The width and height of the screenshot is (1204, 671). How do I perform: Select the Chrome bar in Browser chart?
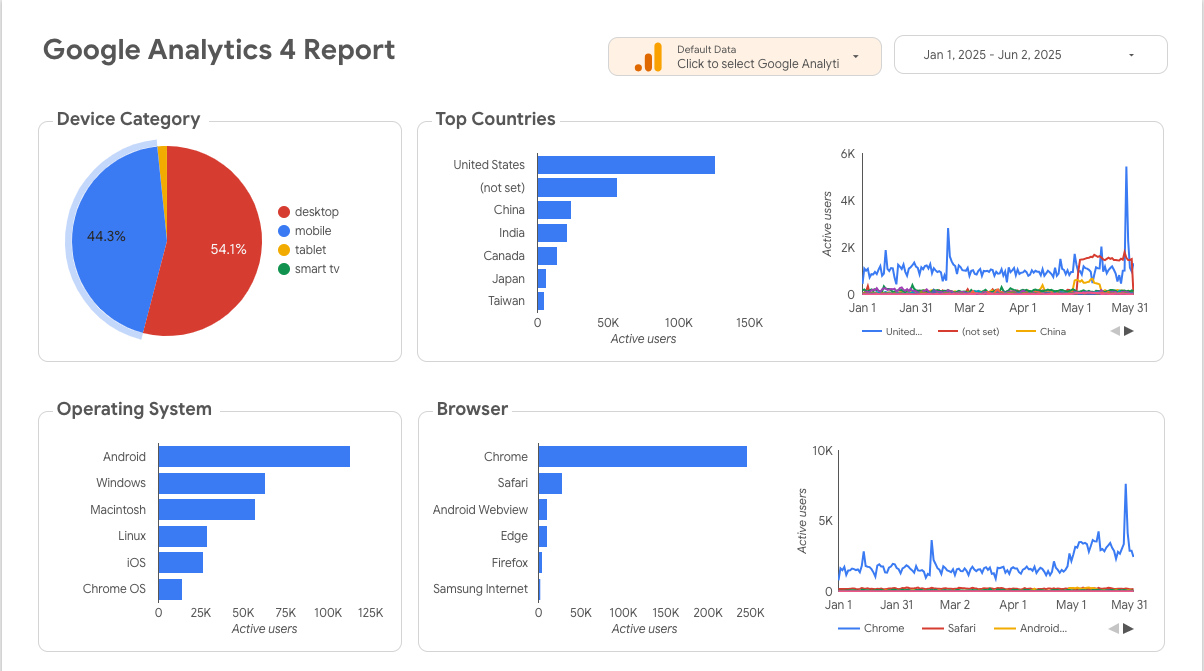coord(643,457)
